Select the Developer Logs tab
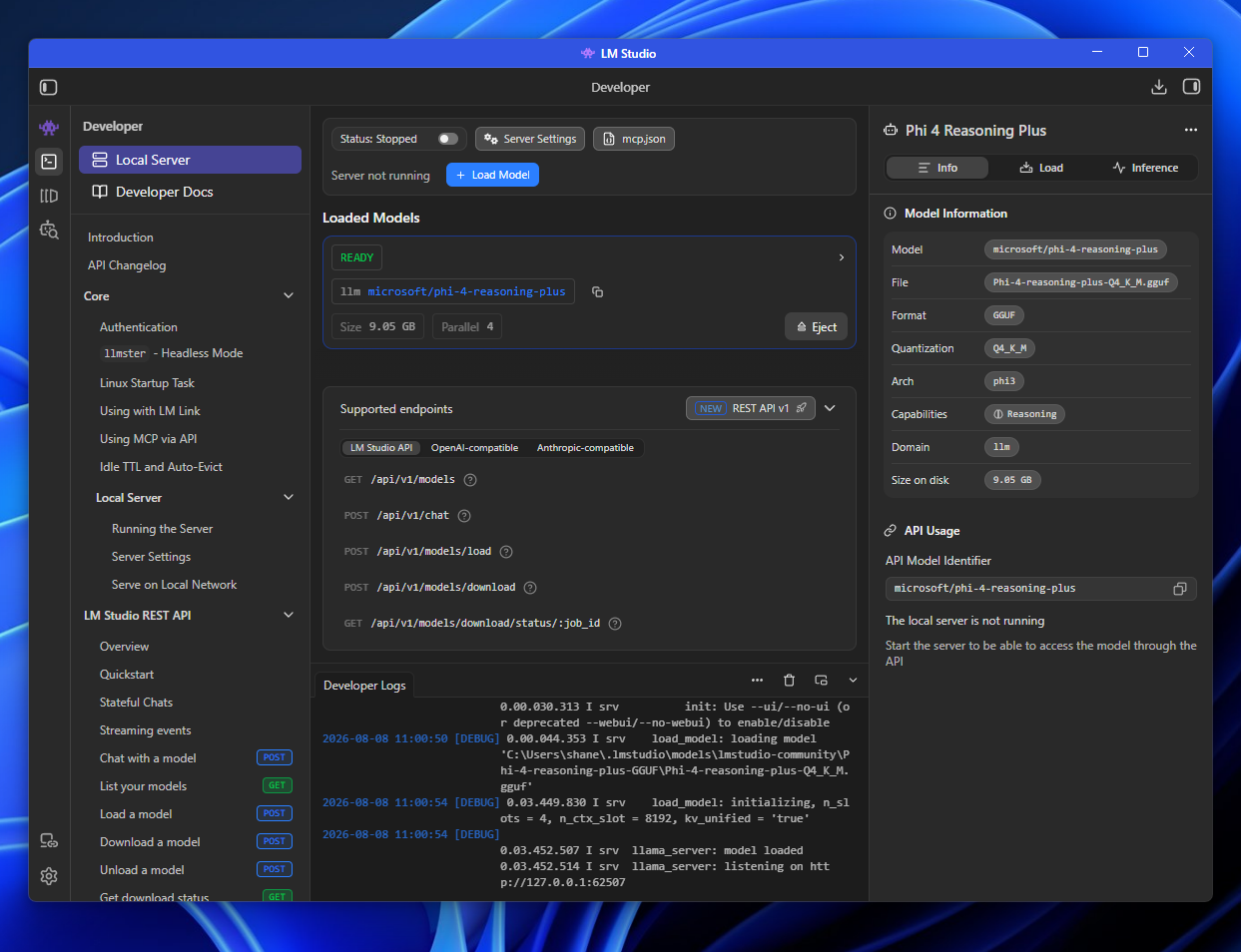 point(364,686)
